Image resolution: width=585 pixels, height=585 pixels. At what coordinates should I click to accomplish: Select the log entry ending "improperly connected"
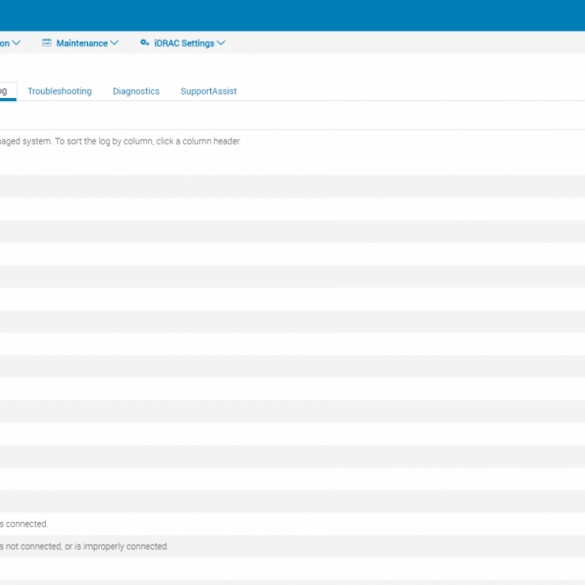pyautogui.click(x=292, y=546)
